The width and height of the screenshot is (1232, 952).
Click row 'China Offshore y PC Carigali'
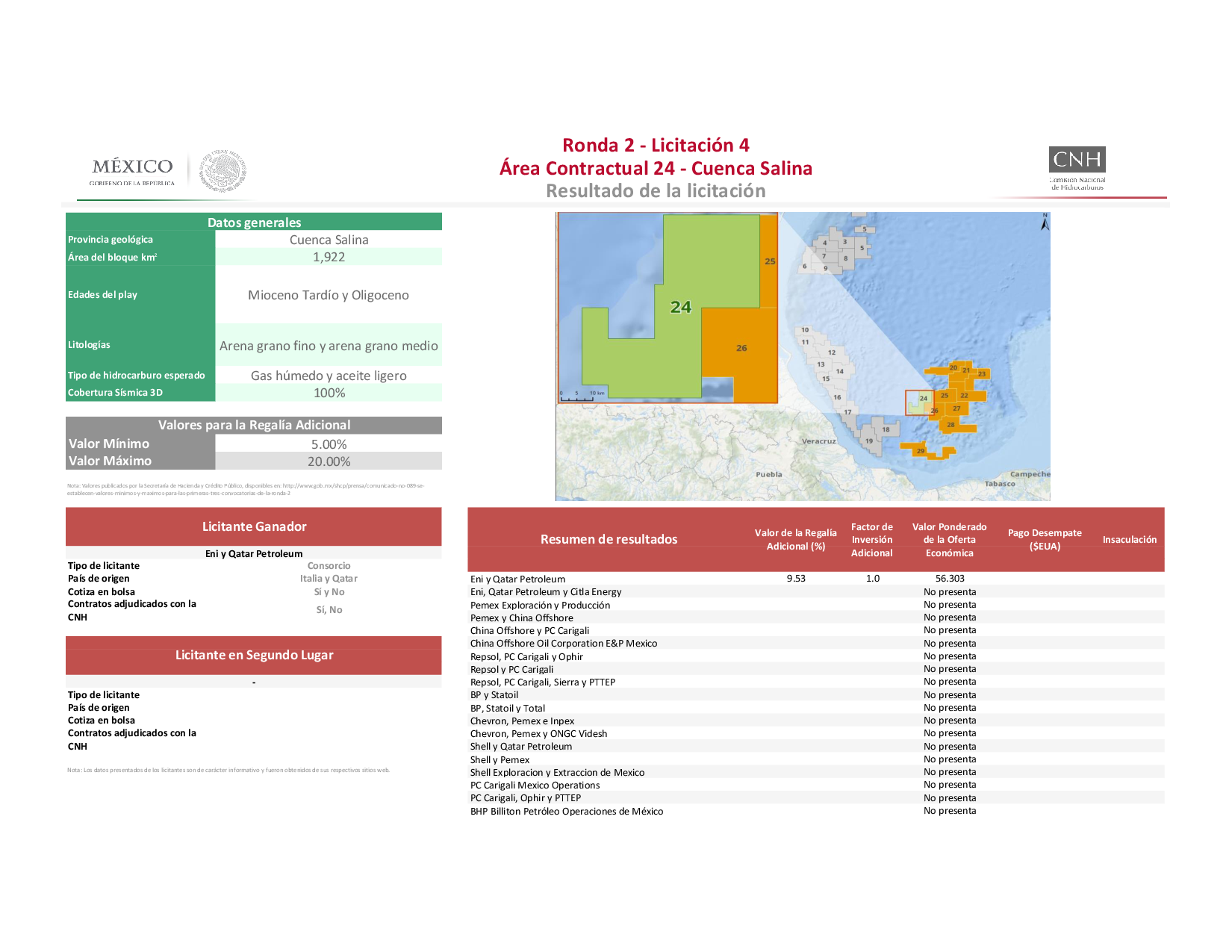click(x=816, y=630)
